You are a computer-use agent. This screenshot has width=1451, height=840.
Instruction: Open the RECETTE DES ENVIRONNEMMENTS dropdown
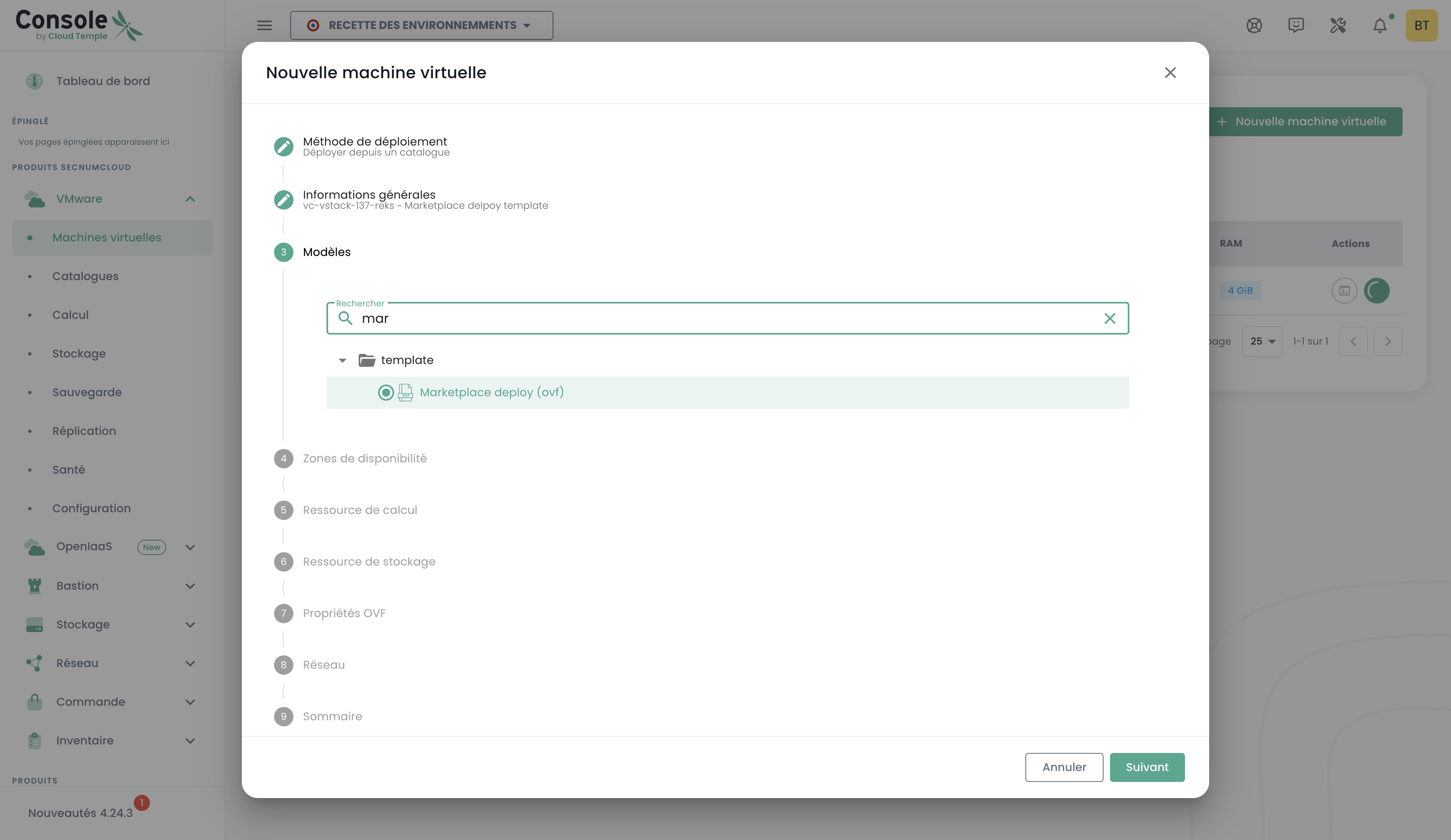pyautogui.click(x=422, y=25)
